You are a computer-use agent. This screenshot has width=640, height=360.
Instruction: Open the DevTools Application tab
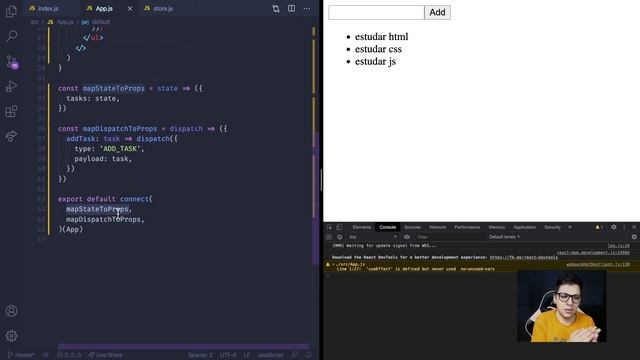pyautogui.click(x=524, y=227)
